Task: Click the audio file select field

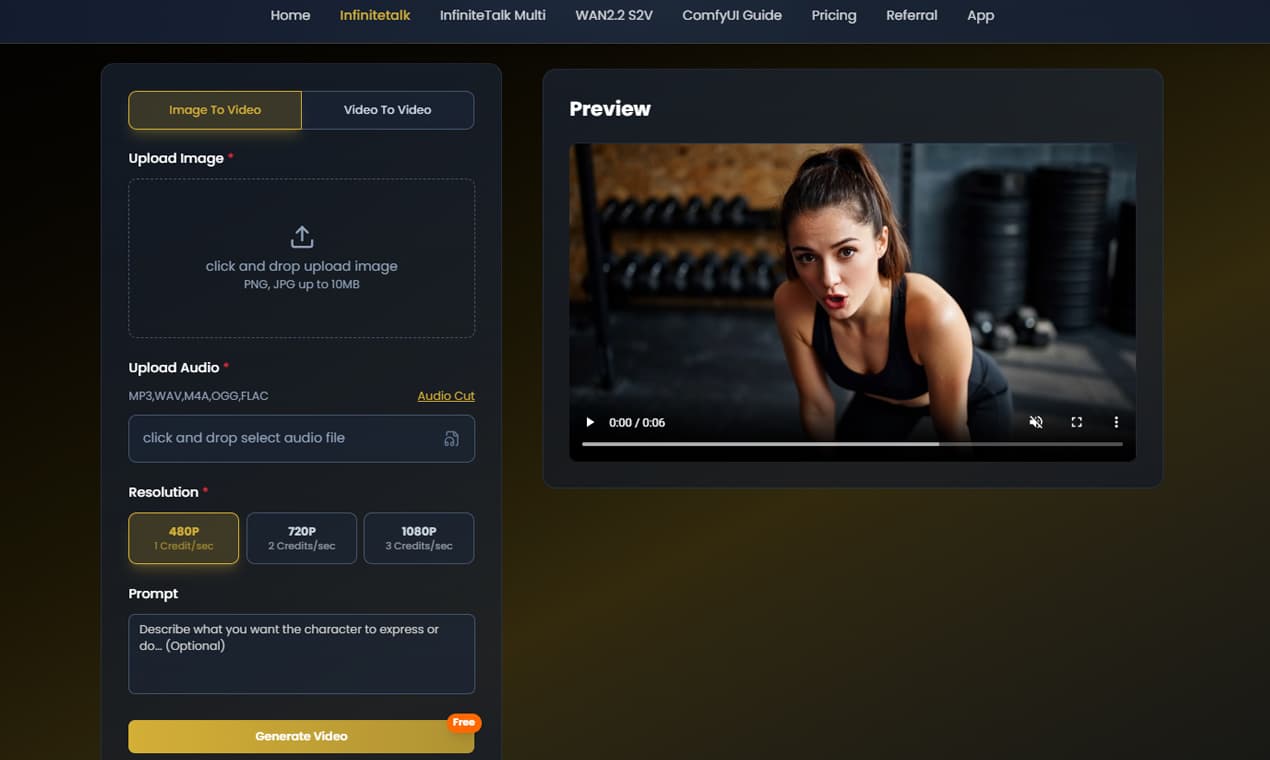Action: (285, 438)
